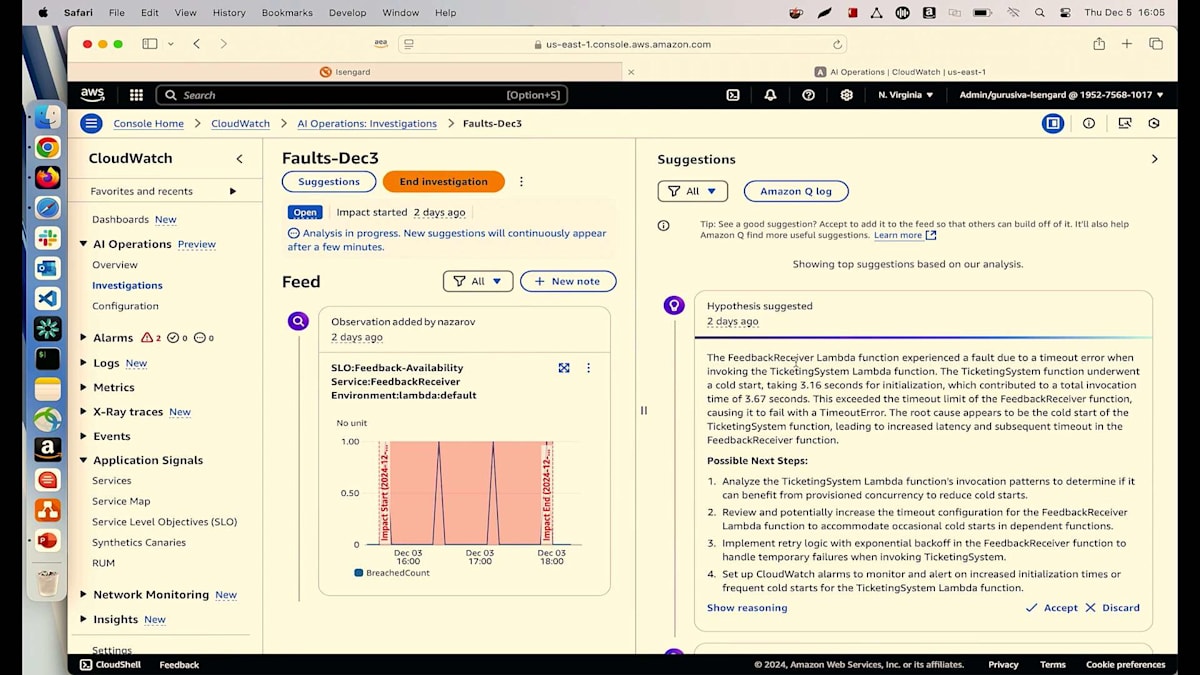Image resolution: width=1200 pixels, height=675 pixels.
Task: Toggle the Safari sidebar button
Action: (150, 44)
